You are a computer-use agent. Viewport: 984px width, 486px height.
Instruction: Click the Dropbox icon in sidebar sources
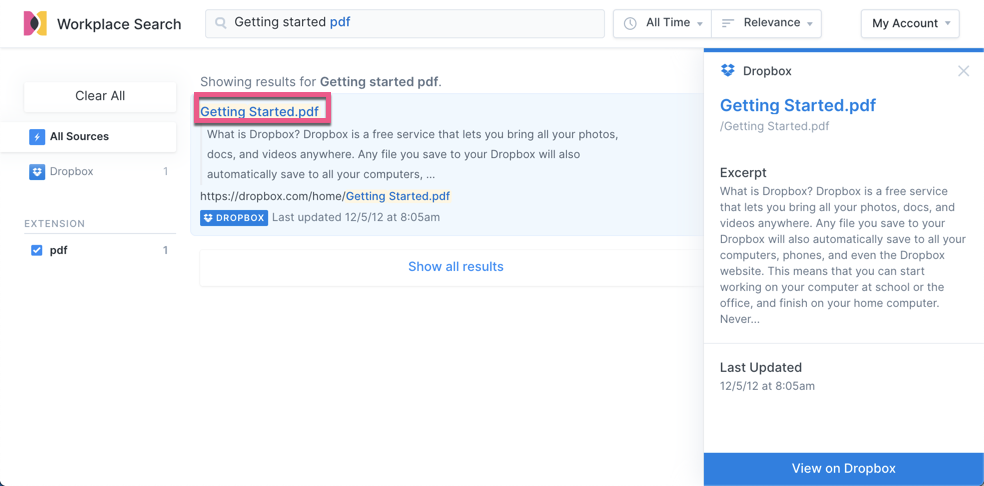pos(37,171)
